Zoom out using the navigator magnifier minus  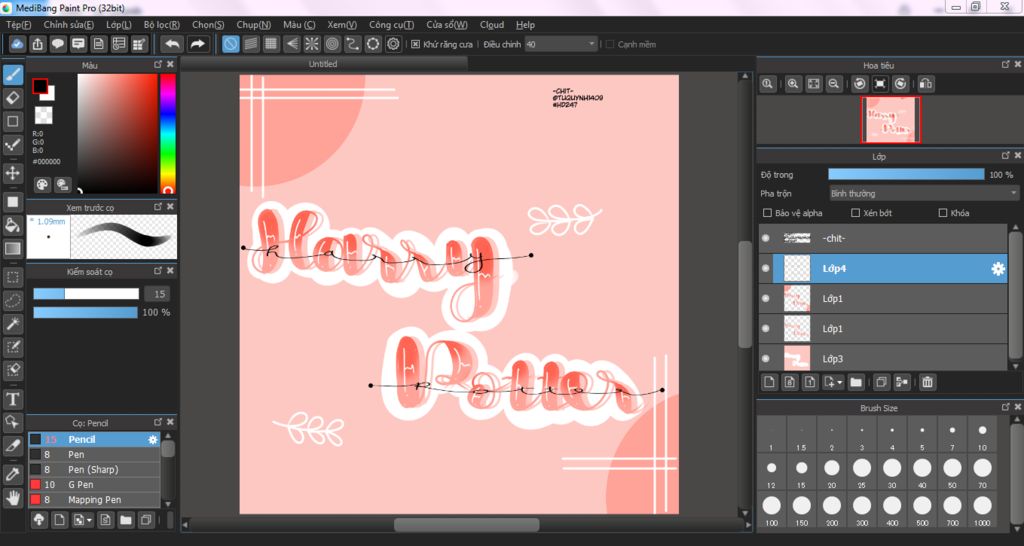coord(833,84)
